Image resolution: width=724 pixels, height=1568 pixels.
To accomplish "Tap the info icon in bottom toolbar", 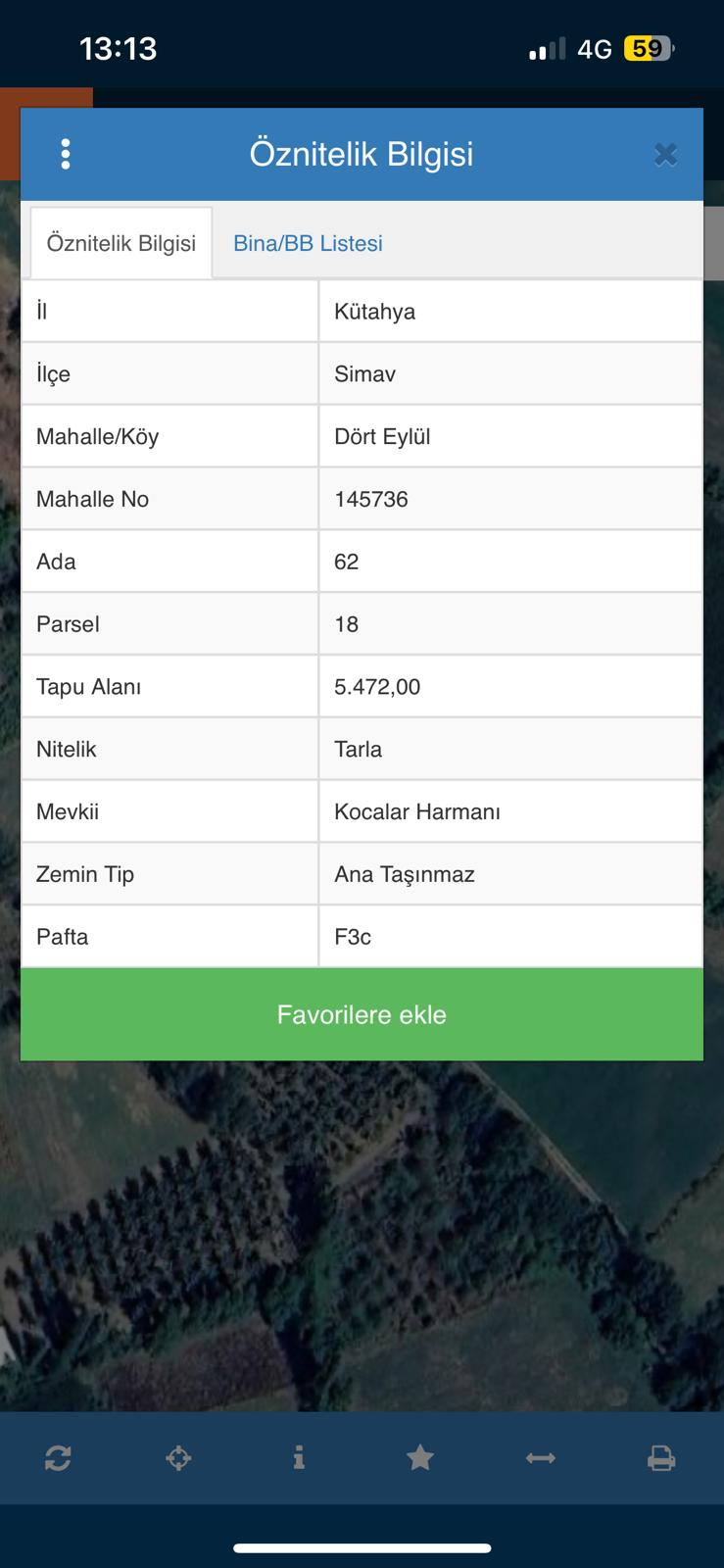I will [299, 1458].
